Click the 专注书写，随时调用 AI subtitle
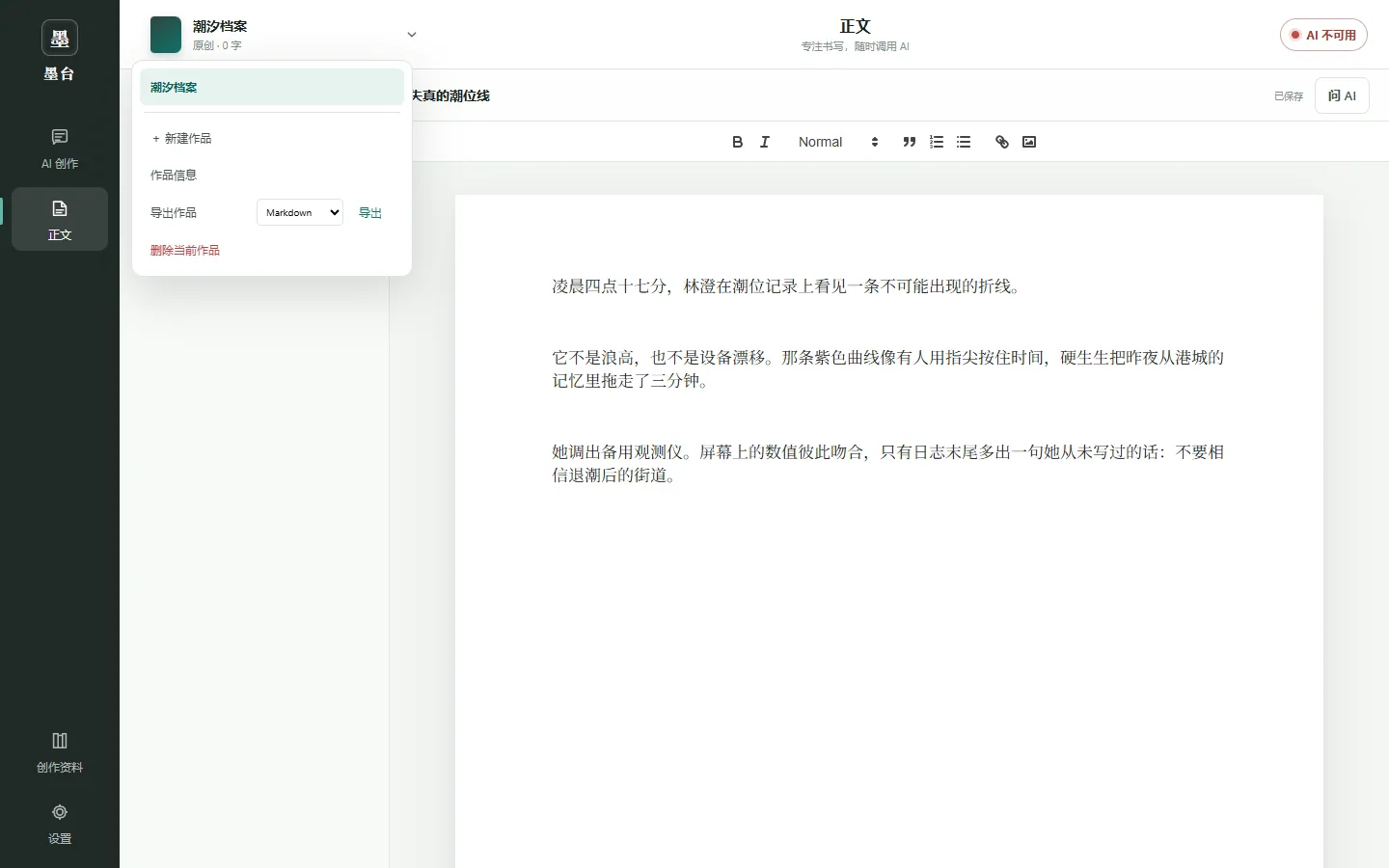Image resolution: width=1389 pixels, height=868 pixels. pos(856,46)
